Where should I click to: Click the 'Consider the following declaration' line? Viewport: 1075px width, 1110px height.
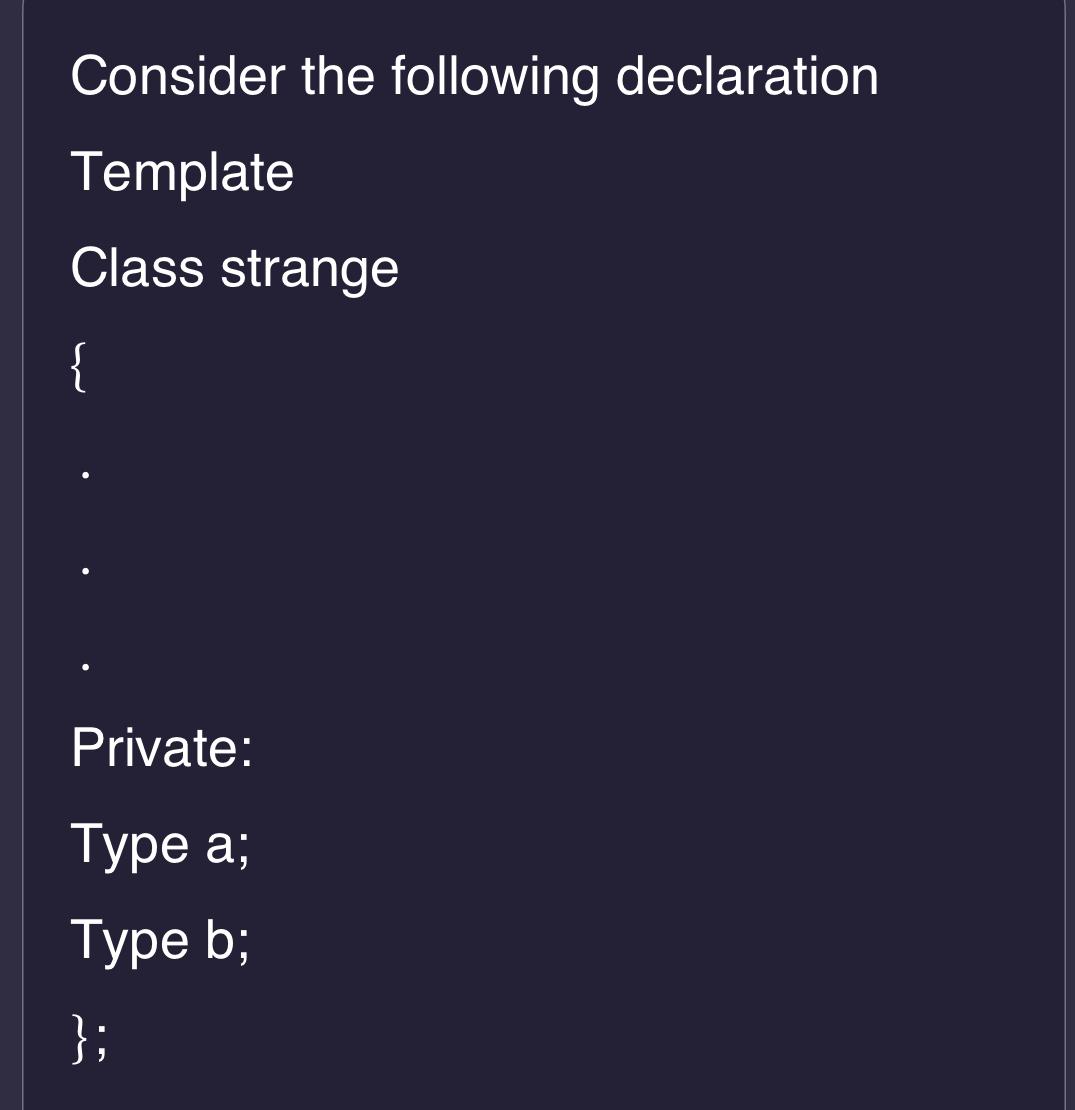coord(474,77)
